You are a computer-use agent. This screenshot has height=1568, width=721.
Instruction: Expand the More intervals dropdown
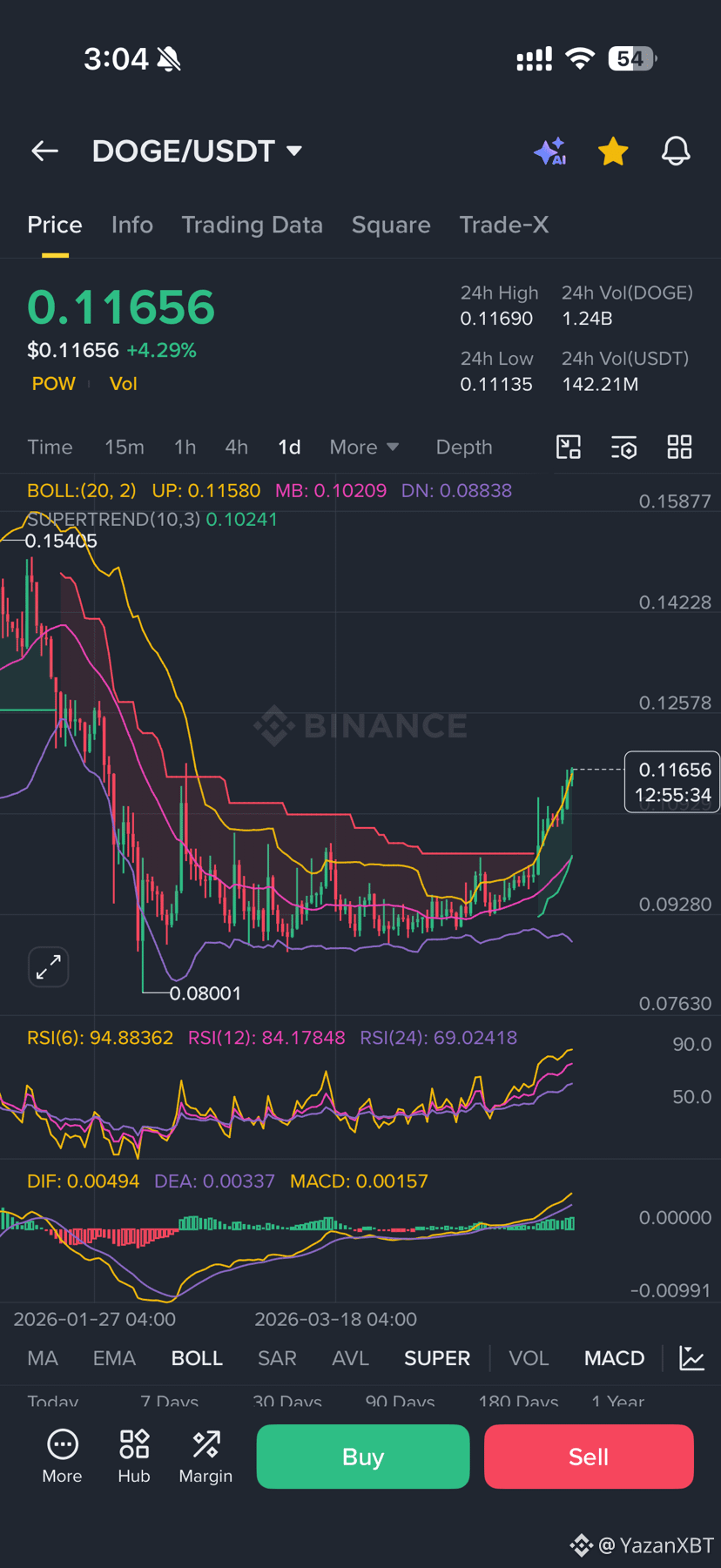point(364,448)
